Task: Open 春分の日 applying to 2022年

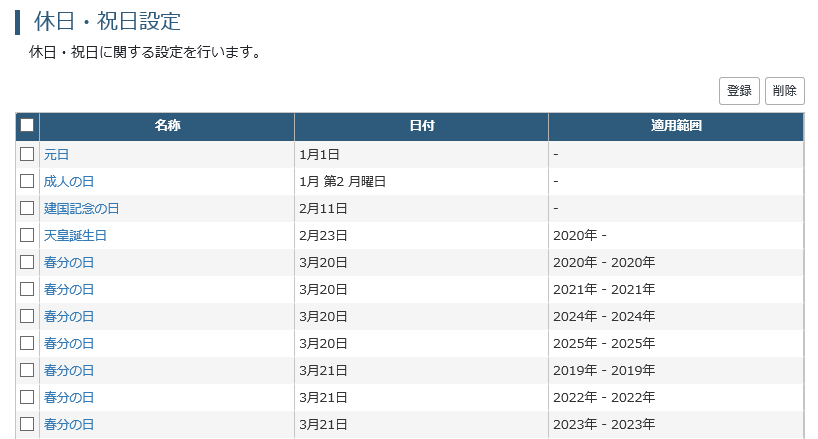Action: pos(69,397)
